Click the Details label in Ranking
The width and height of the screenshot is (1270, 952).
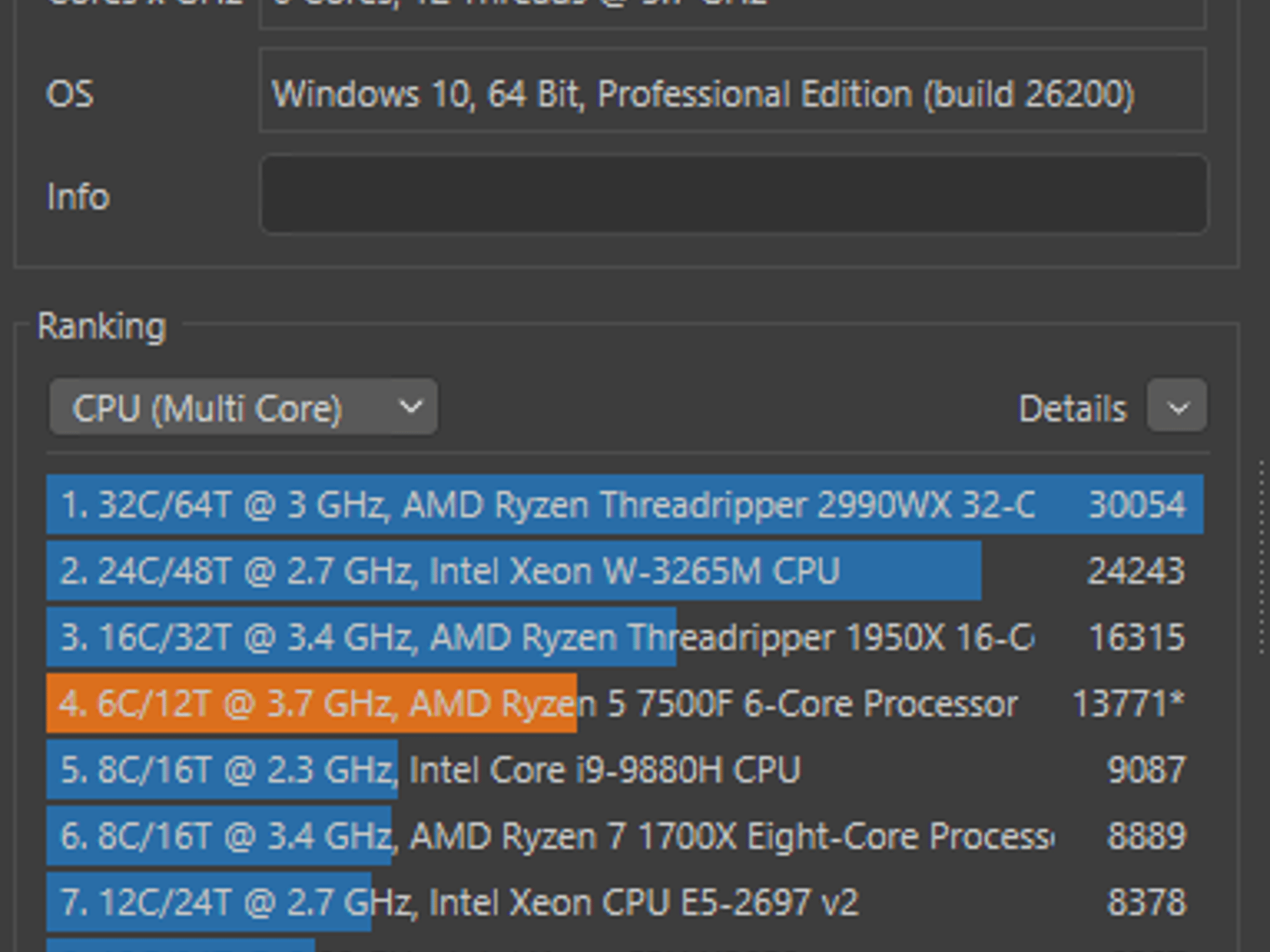click(x=1072, y=408)
